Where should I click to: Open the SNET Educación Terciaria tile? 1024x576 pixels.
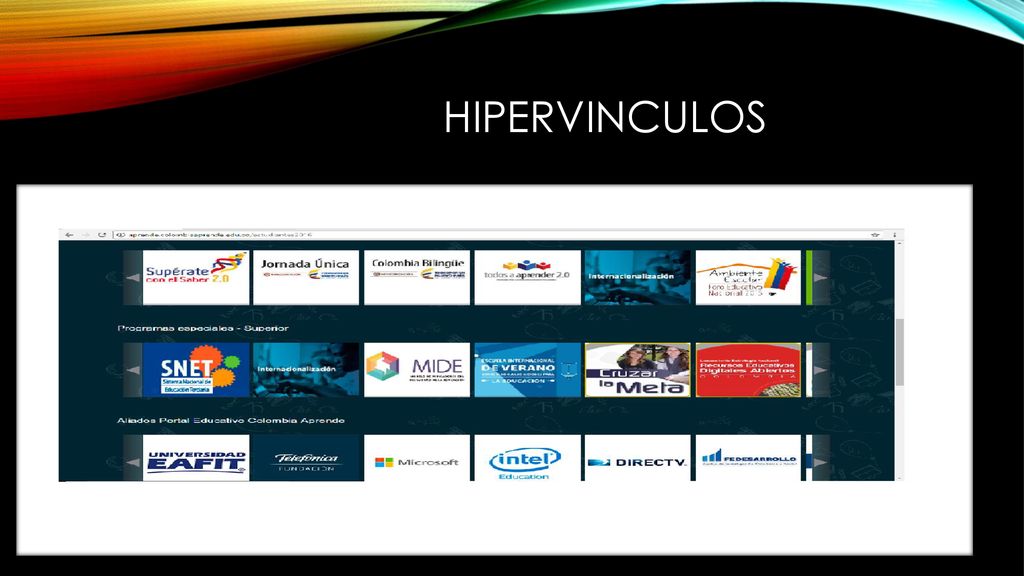point(196,370)
